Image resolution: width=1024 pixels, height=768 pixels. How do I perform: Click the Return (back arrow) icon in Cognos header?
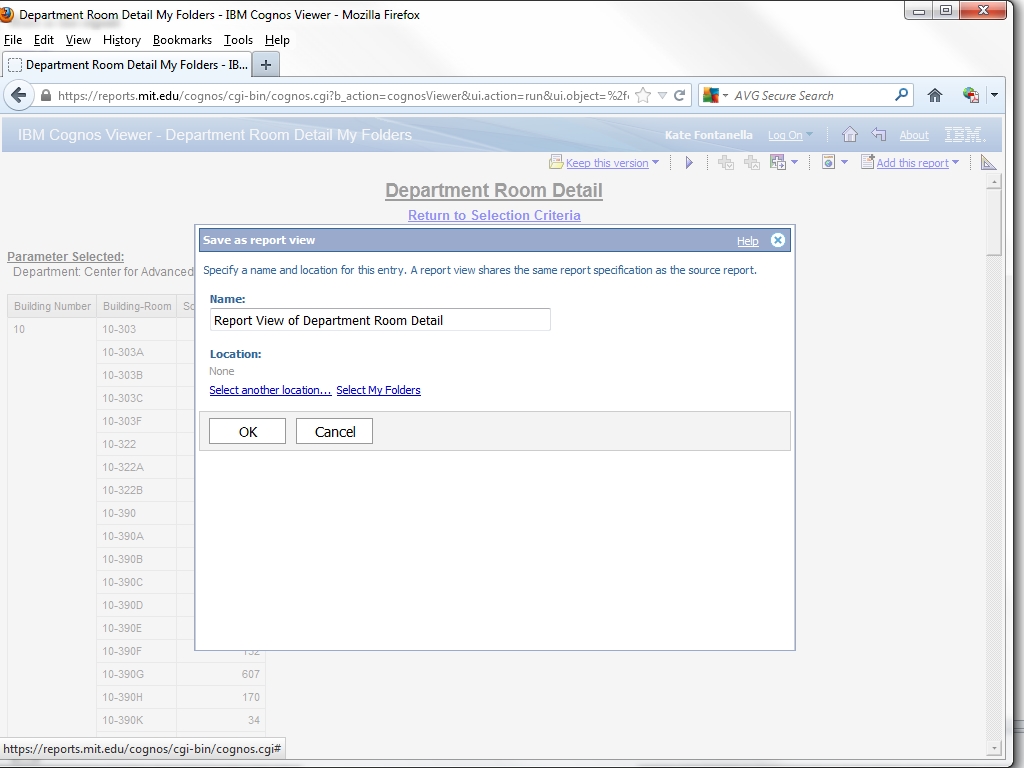point(878,135)
